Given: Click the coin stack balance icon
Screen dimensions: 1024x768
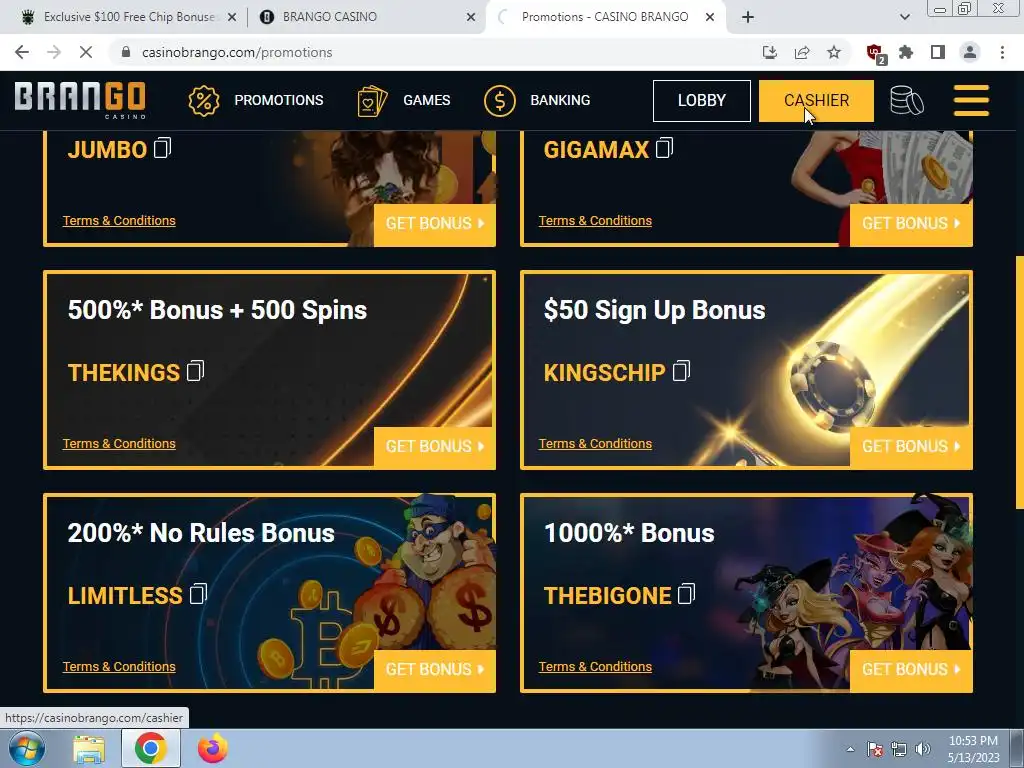Looking at the screenshot, I should click(x=906, y=101).
